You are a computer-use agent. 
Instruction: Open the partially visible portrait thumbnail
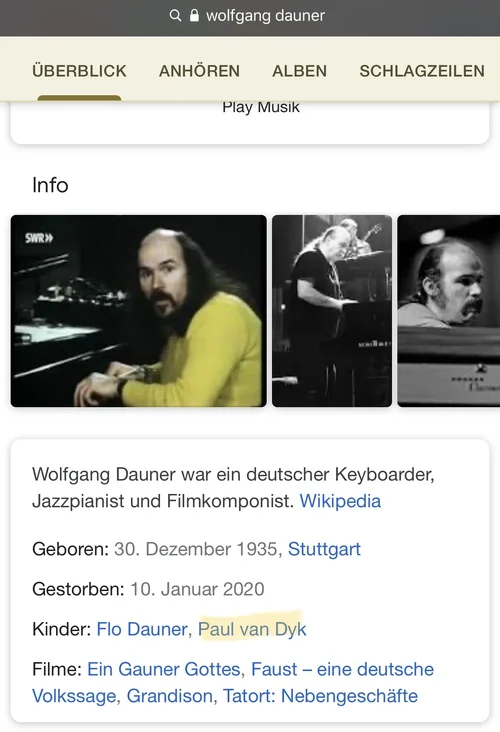click(449, 311)
